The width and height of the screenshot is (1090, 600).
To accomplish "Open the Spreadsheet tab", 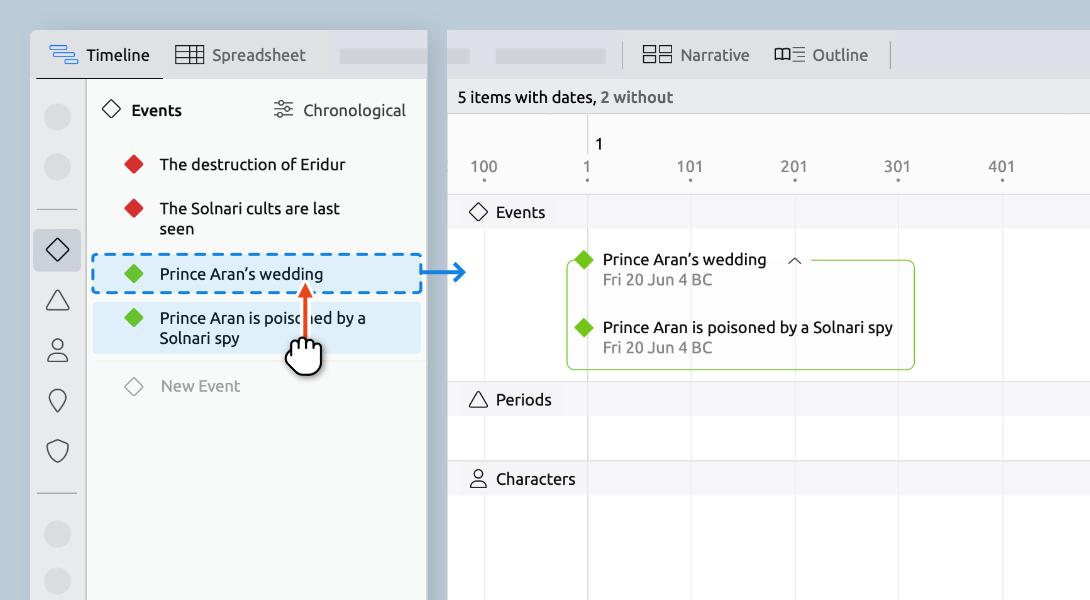I will click(x=240, y=55).
